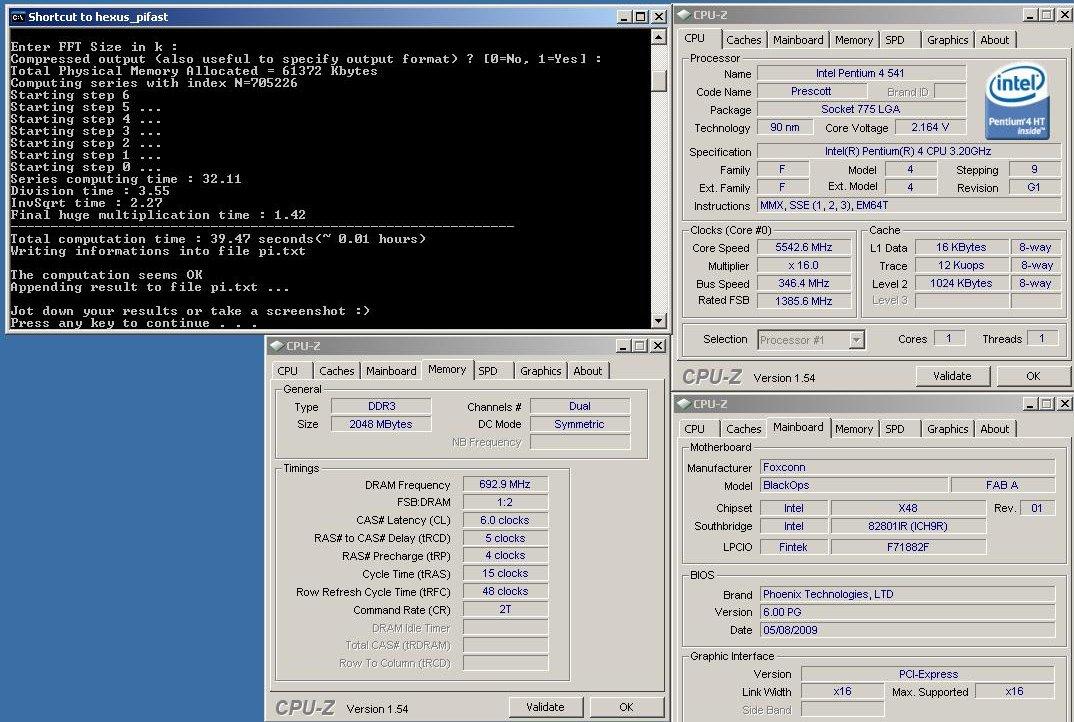Maximize the hexus_pifast console window
The image size is (1074, 722).
pyautogui.click(x=640, y=16)
